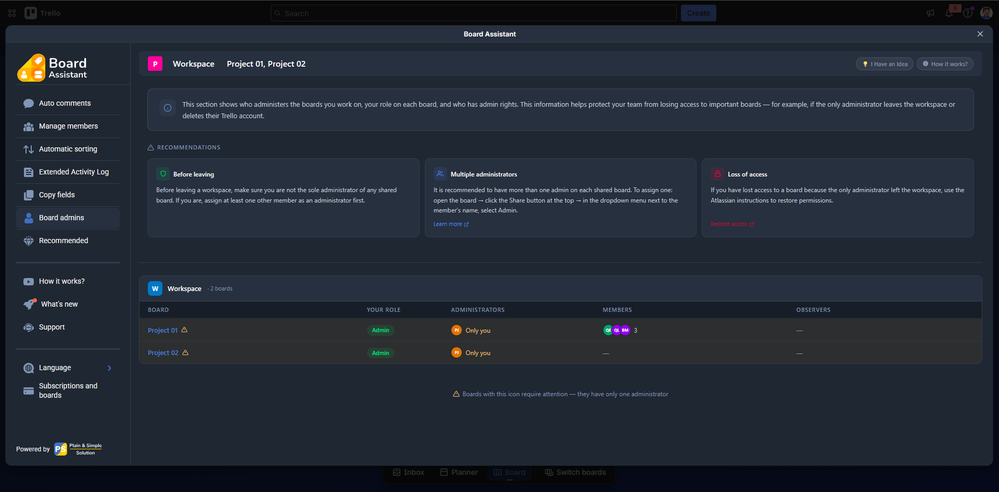Click the MEMBERS column header

617,310
